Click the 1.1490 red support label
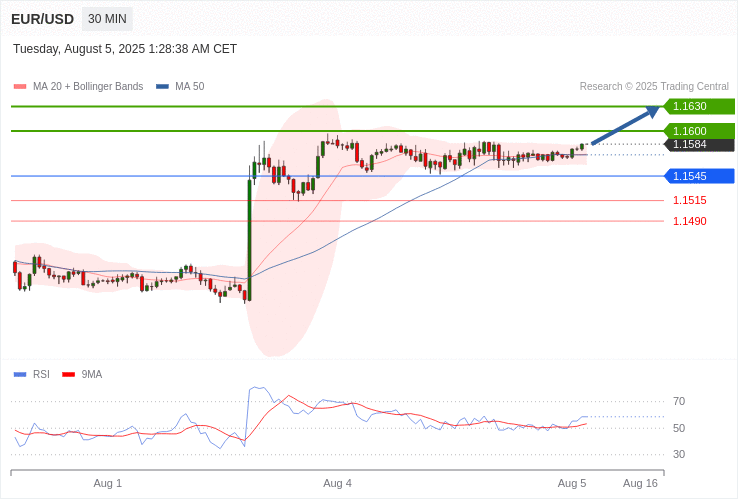Screen dimensions: 738x500 click(x=690, y=221)
